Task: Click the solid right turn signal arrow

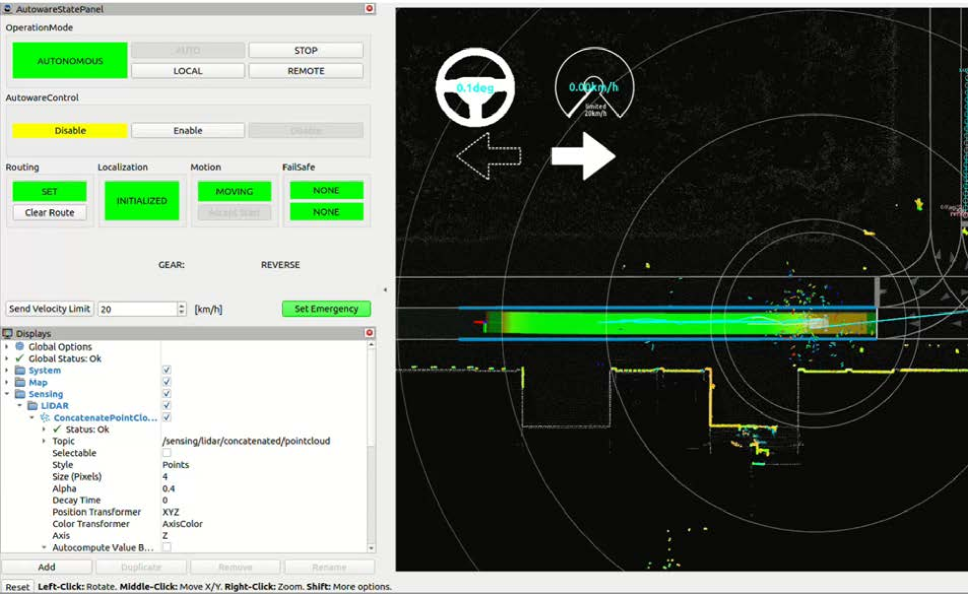Action: pos(583,156)
